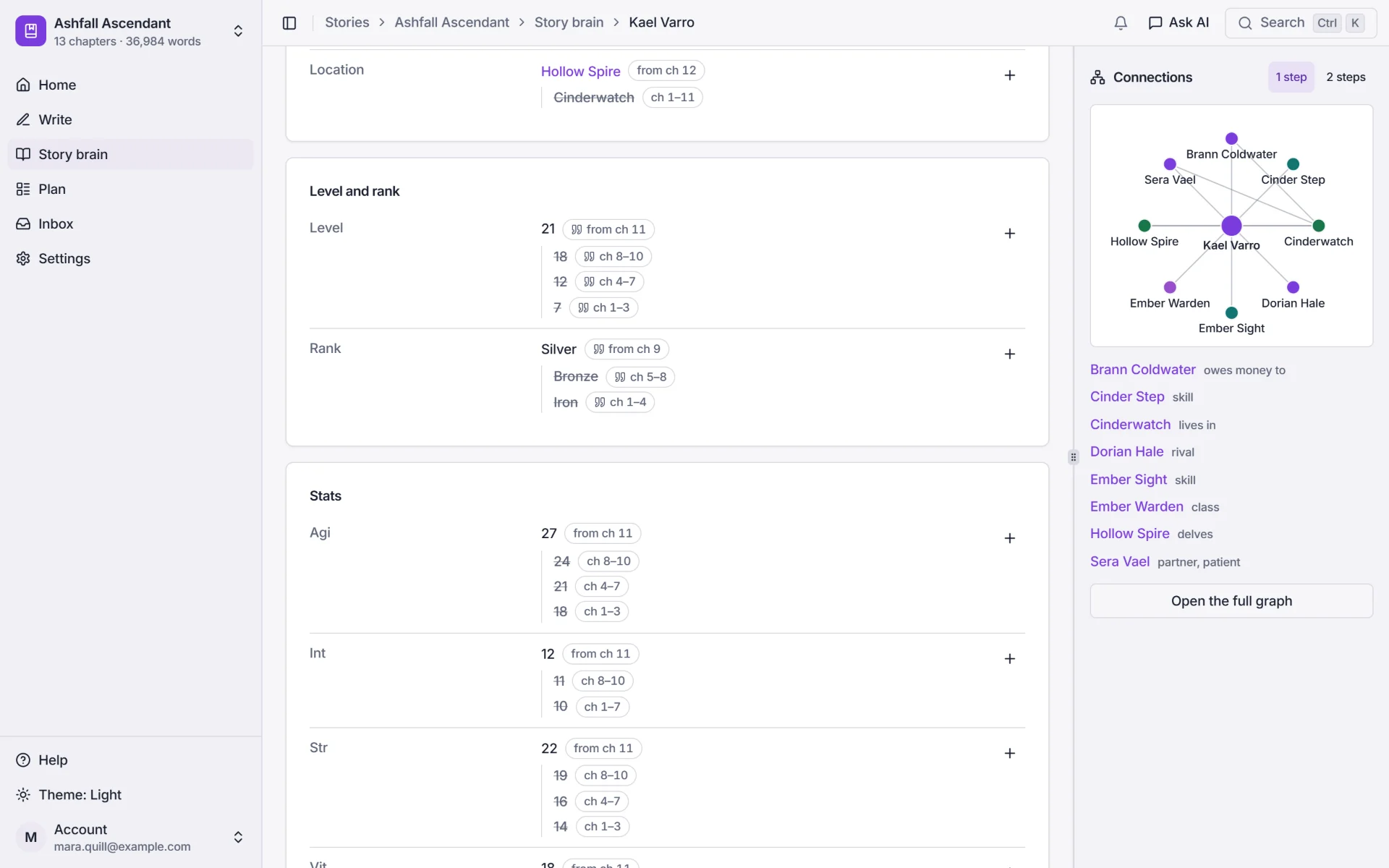Navigate to Stories breadcrumb
This screenshot has width=1389, height=868.
pyautogui.click(x=347, y=22)
